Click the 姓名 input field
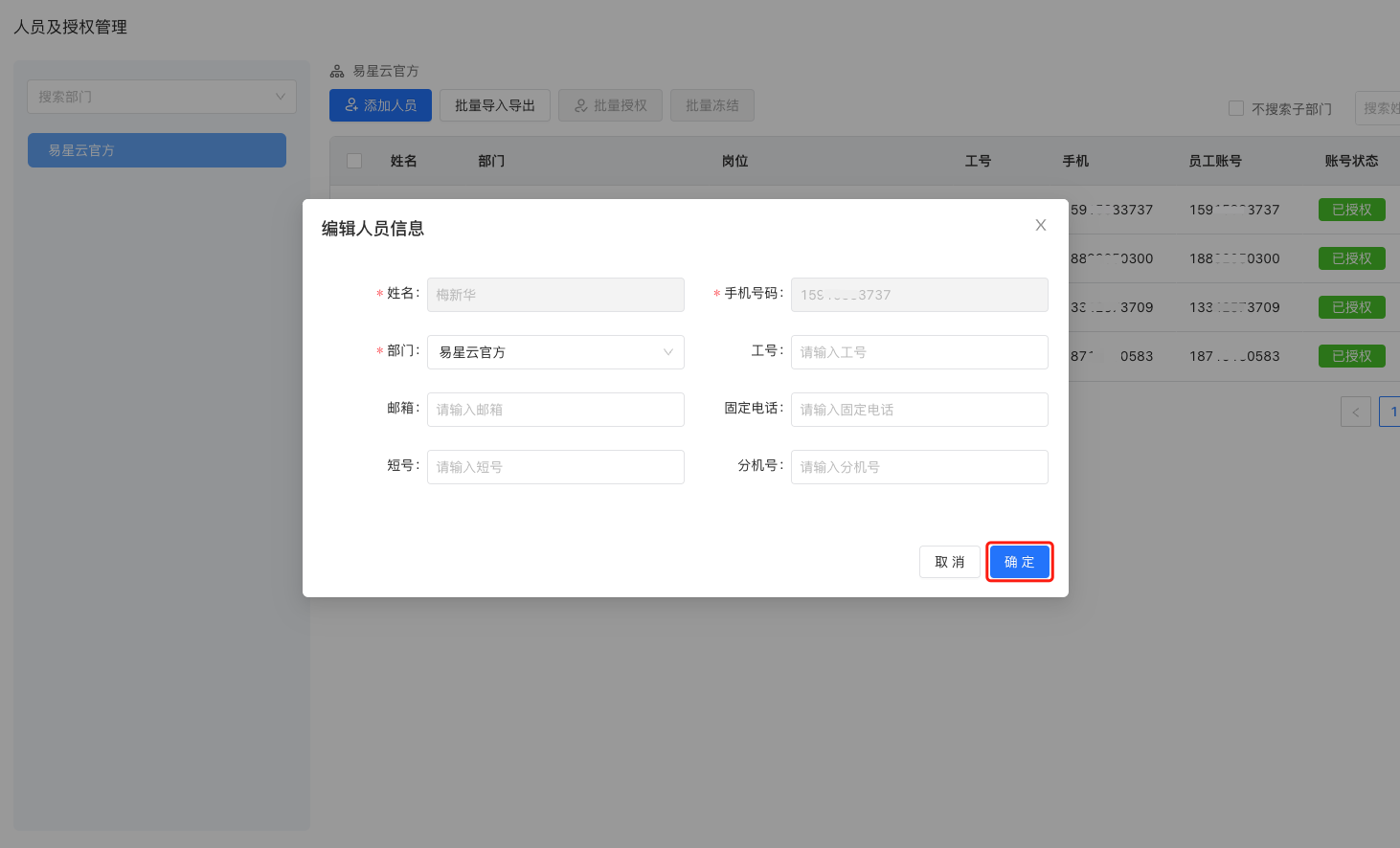 [555, 295]
